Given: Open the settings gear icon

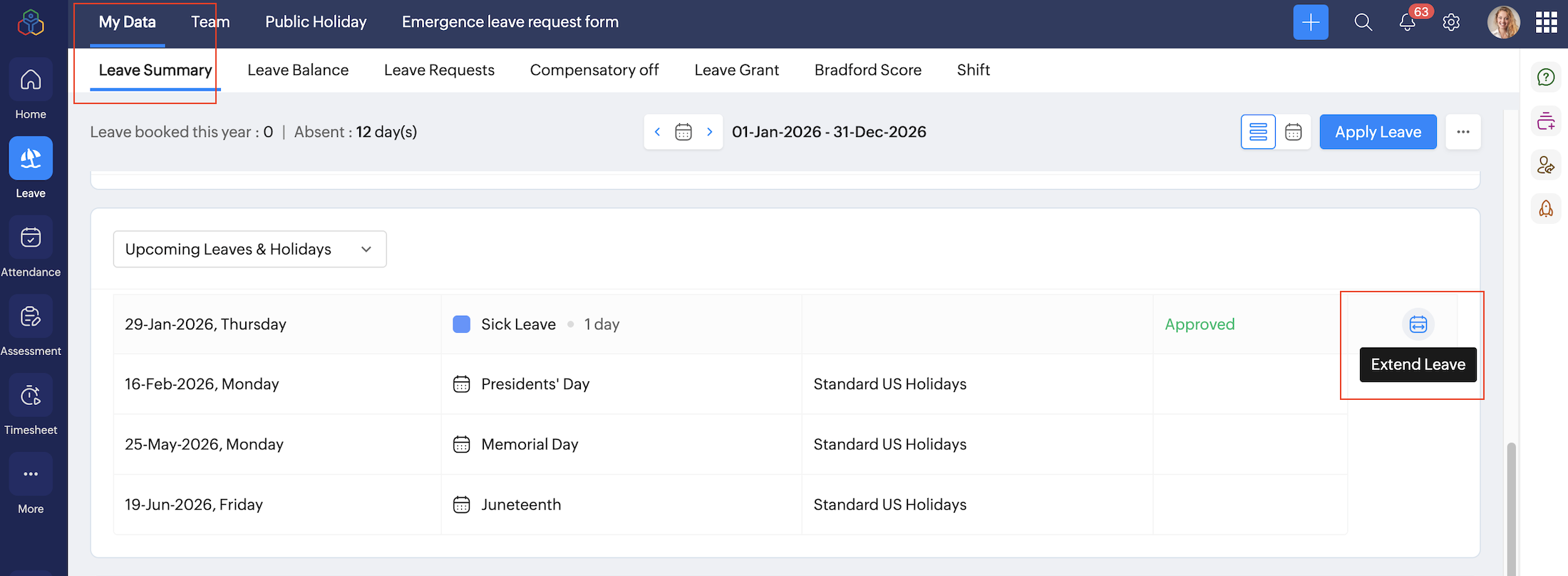Looking at the screenshot, I should click(x=1451, y=23).
